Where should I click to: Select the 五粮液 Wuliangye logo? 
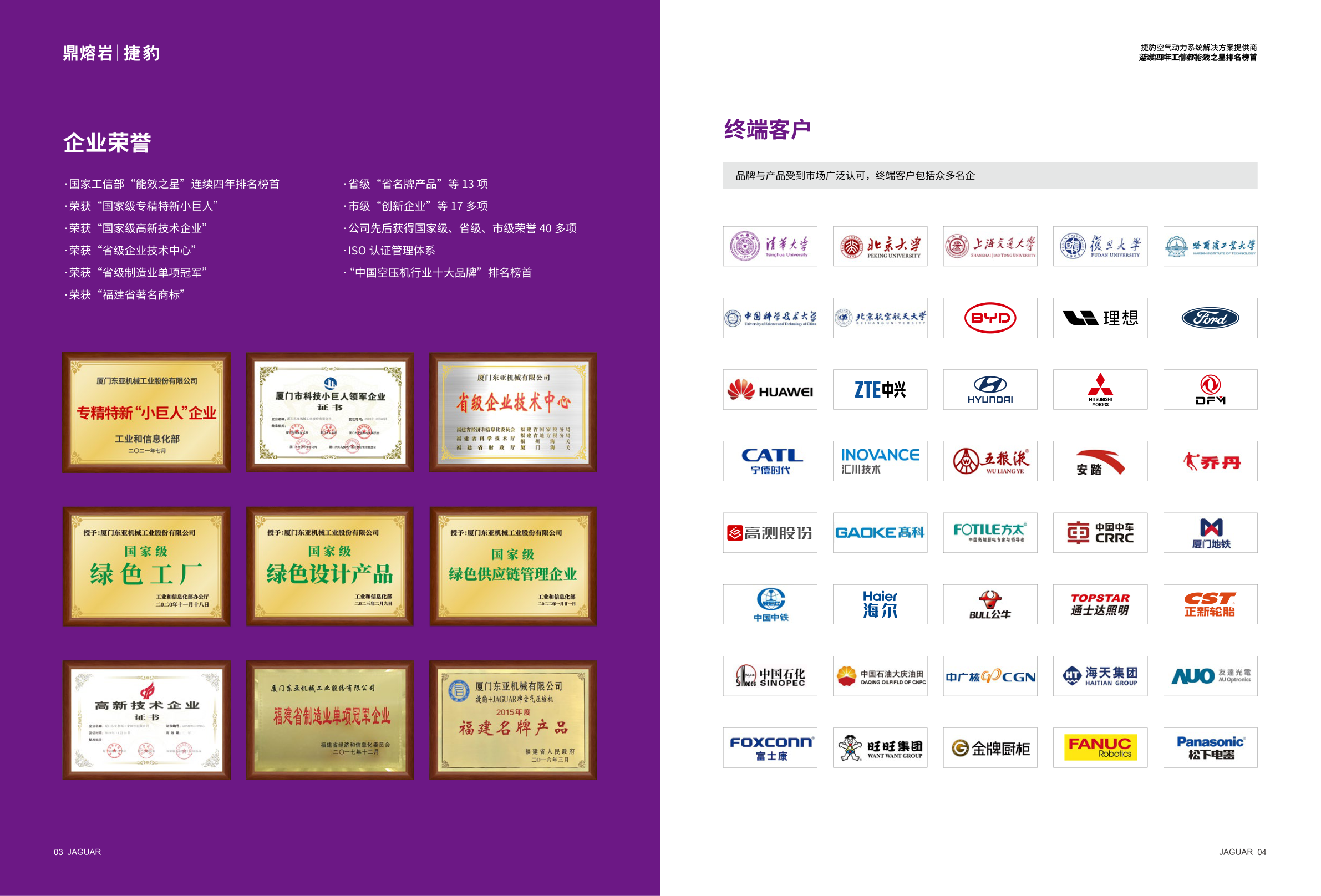pos(990,461)
